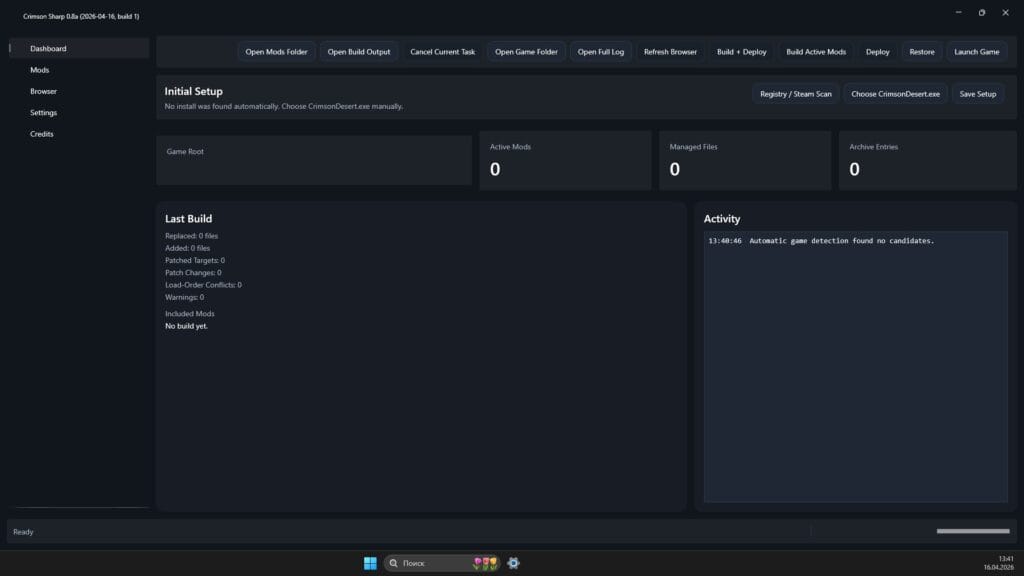1024x576 pixels.
Task: Click the 'Added: 0 files' line
Action: coord(187,248)
